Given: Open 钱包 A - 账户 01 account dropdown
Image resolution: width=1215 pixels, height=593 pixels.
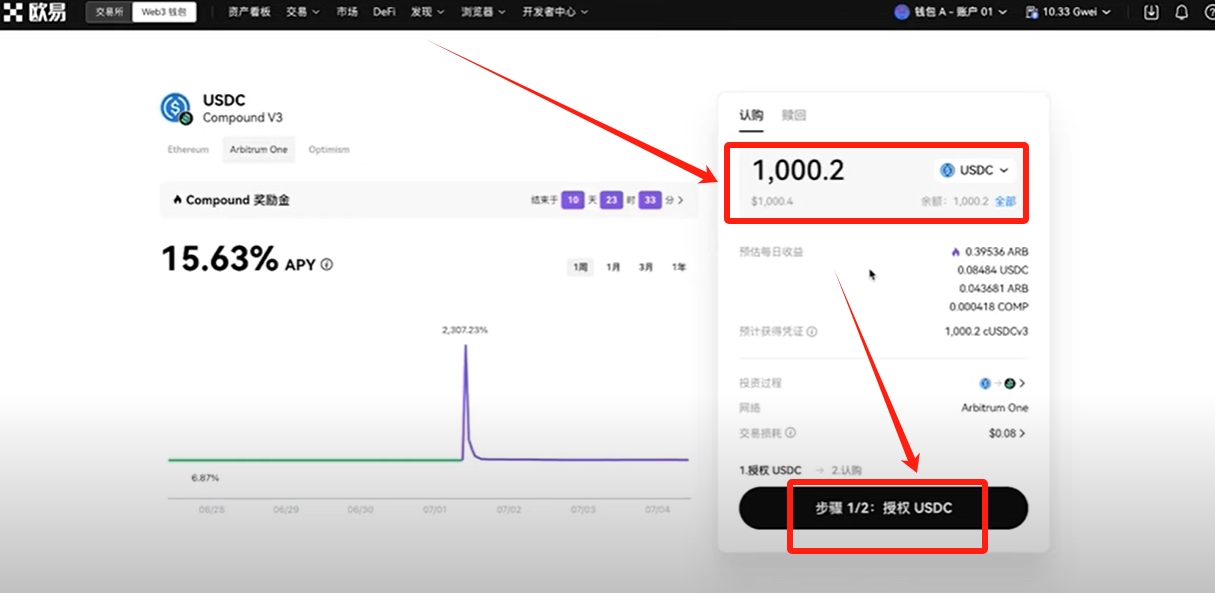Looking at the screenshot, I should (952, 12).
